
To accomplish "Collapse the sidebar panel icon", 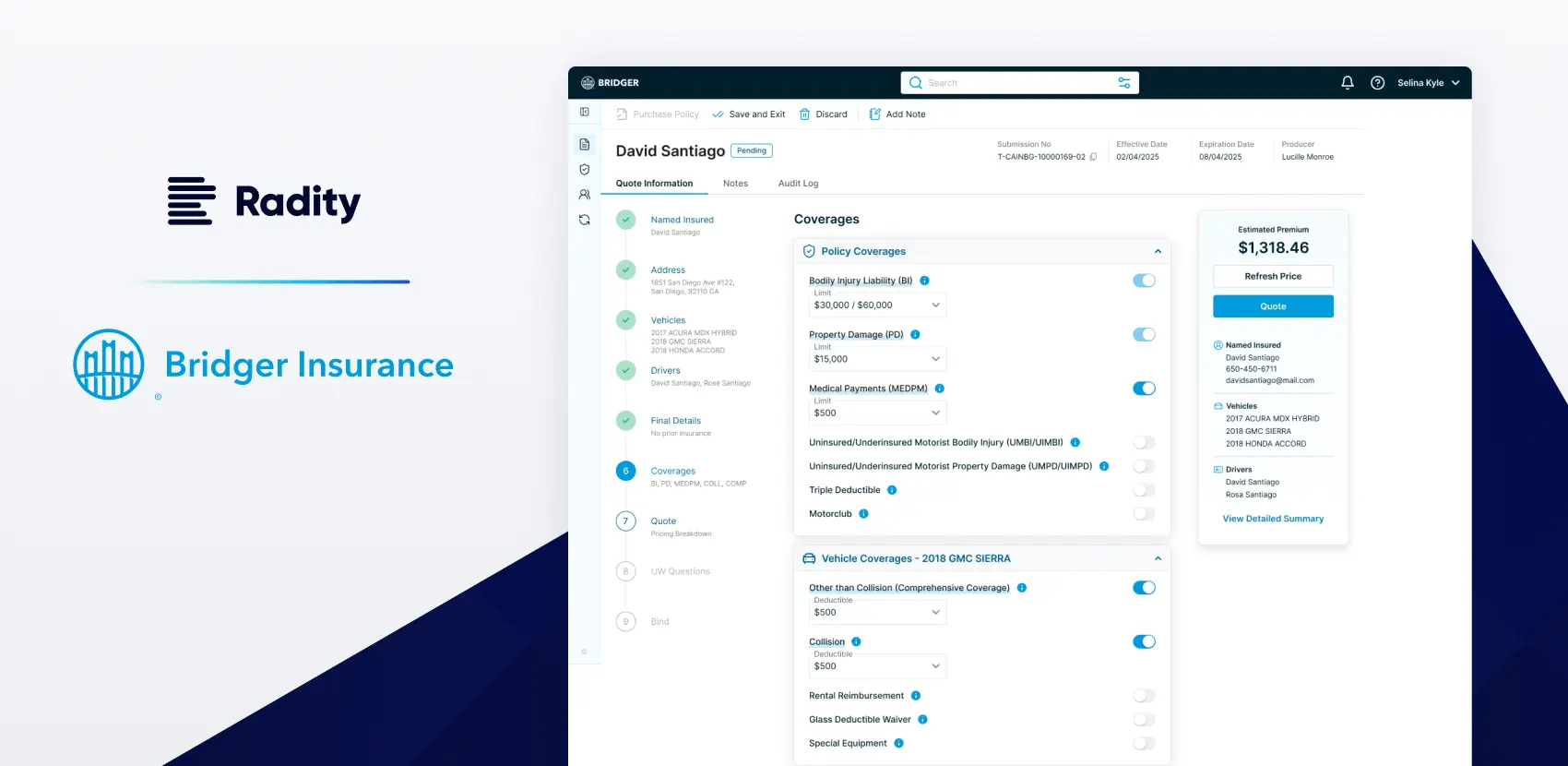I will pos(584,112).
